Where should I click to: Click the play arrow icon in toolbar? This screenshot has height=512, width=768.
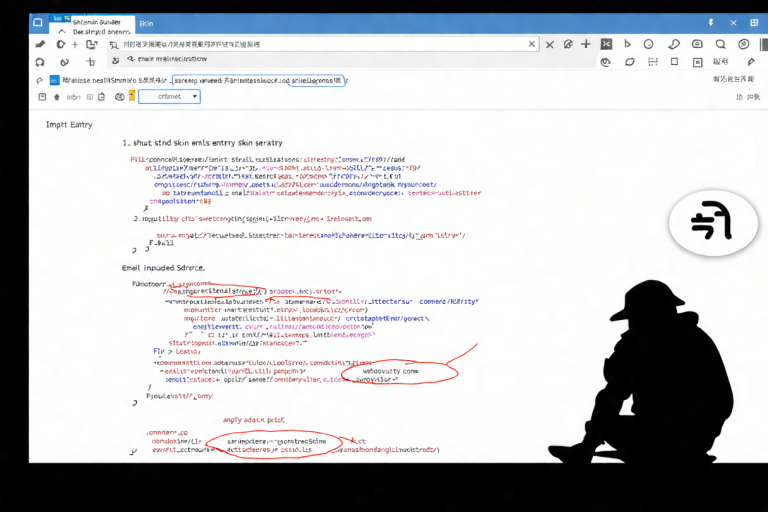click(628, 44)
